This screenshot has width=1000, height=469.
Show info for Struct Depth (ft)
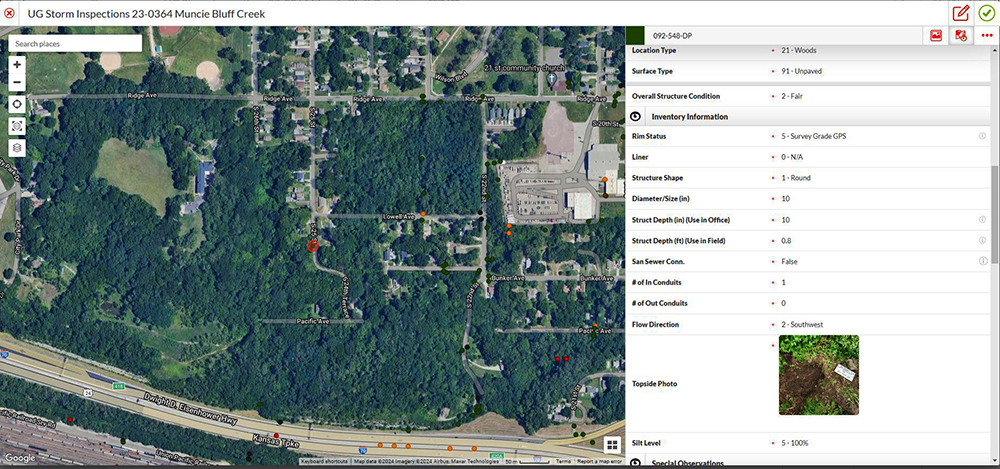pos(982,241)
